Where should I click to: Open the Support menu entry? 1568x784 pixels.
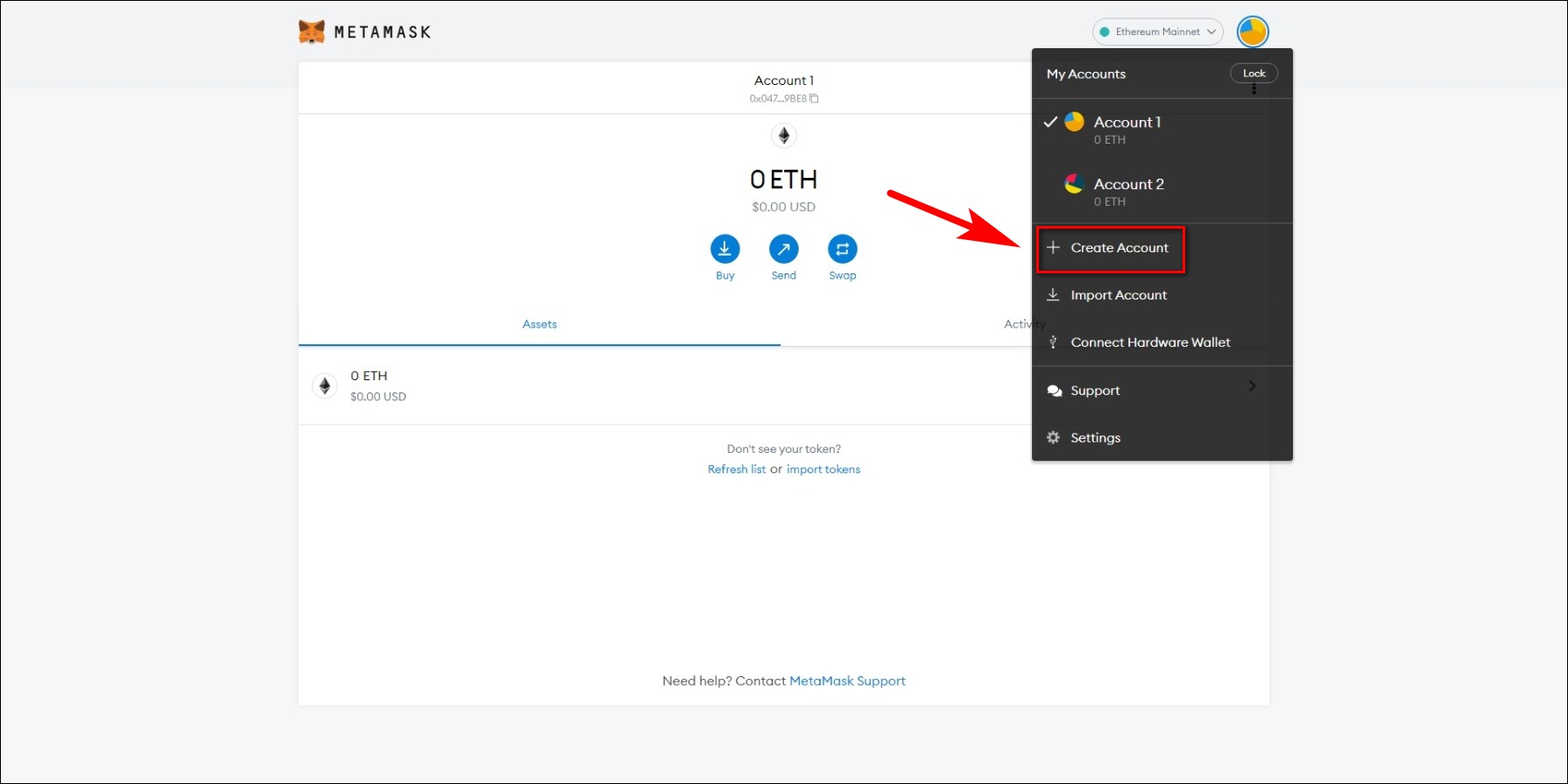click(1162, 391)
